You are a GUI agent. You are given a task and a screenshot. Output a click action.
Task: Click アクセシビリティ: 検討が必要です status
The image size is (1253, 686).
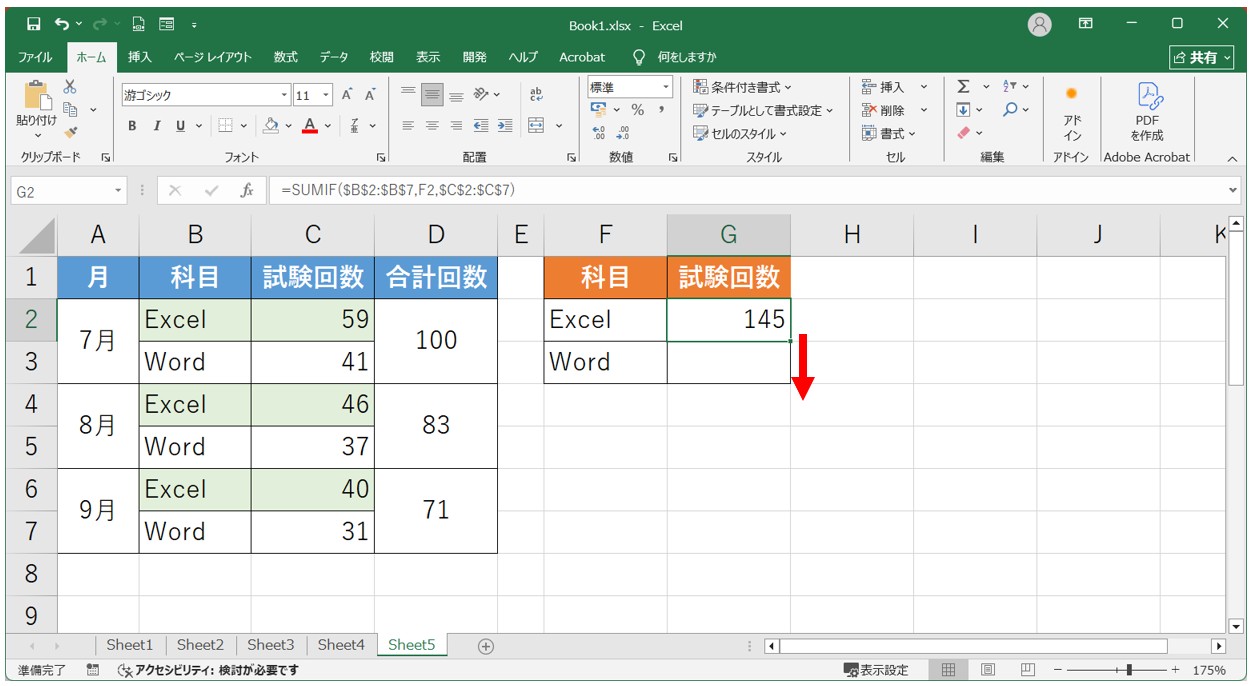208,670
